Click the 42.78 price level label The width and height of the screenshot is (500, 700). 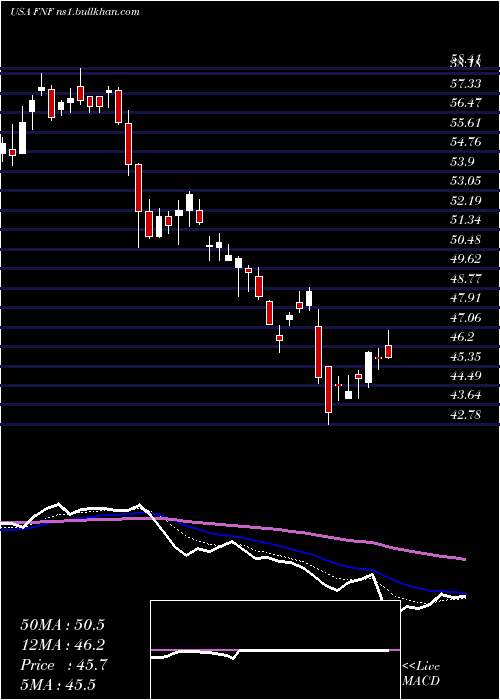[466, 415]
